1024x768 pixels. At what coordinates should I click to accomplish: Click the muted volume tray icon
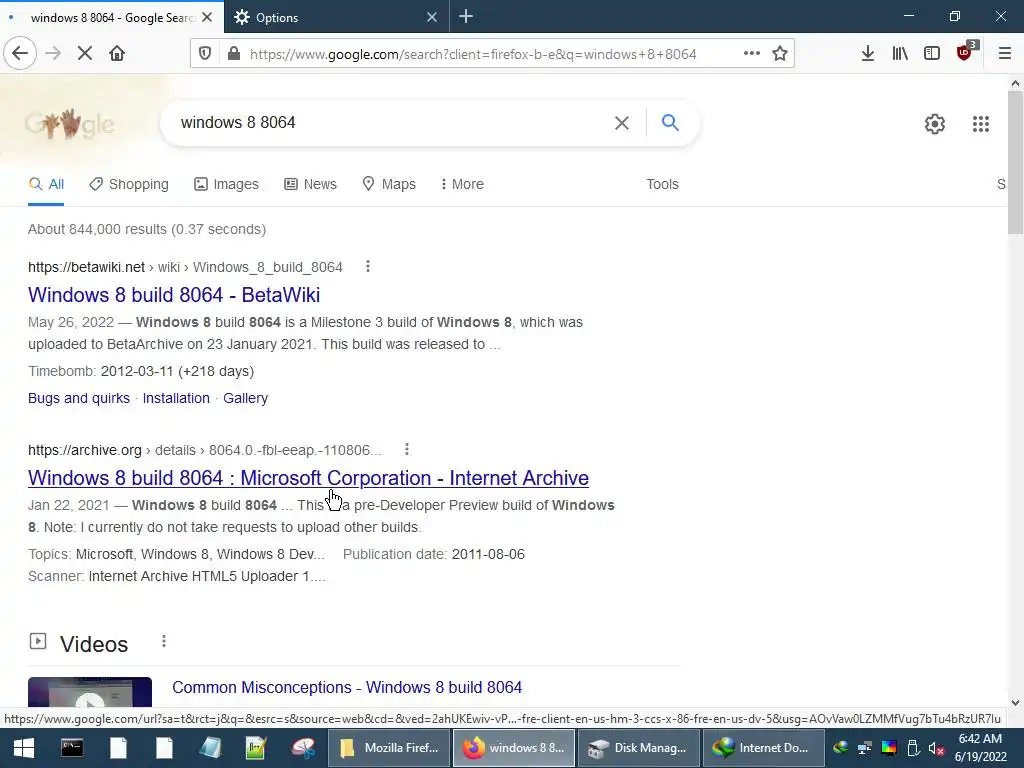tap(936, 748)
